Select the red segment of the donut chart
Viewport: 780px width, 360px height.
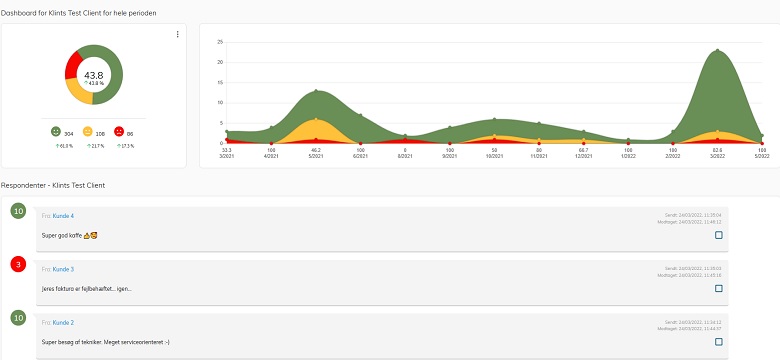(72, 65)
